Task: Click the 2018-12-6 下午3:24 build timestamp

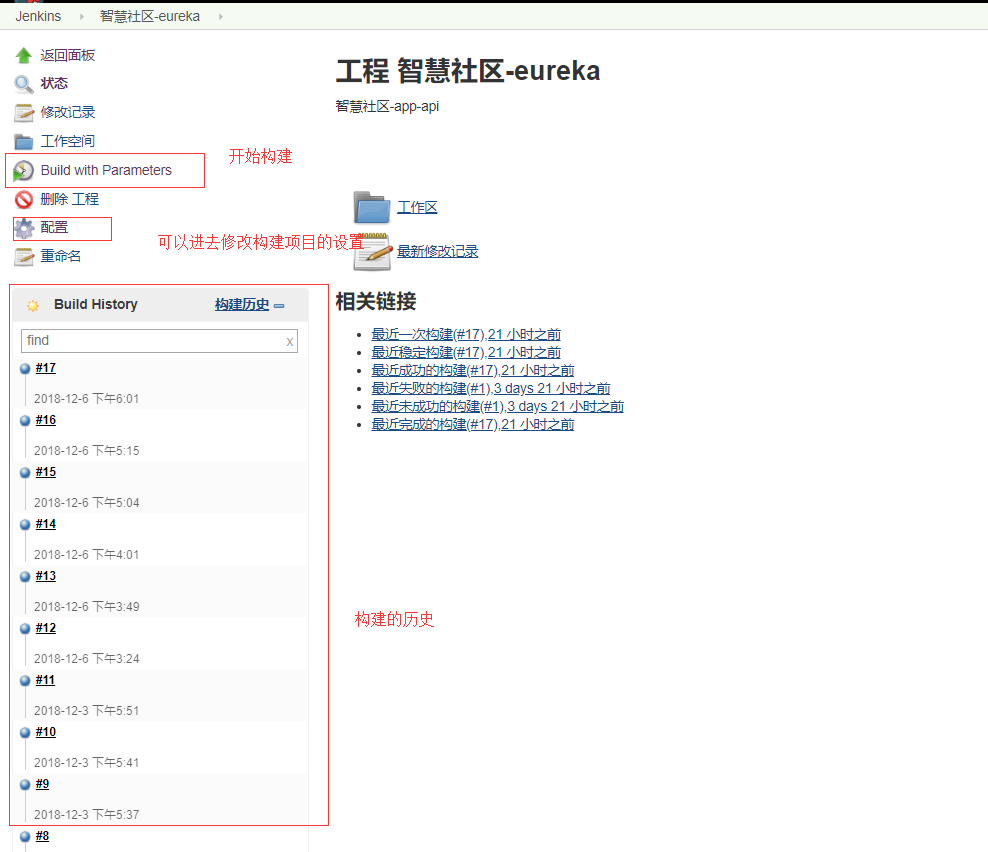Action: (x=86, y=659)
